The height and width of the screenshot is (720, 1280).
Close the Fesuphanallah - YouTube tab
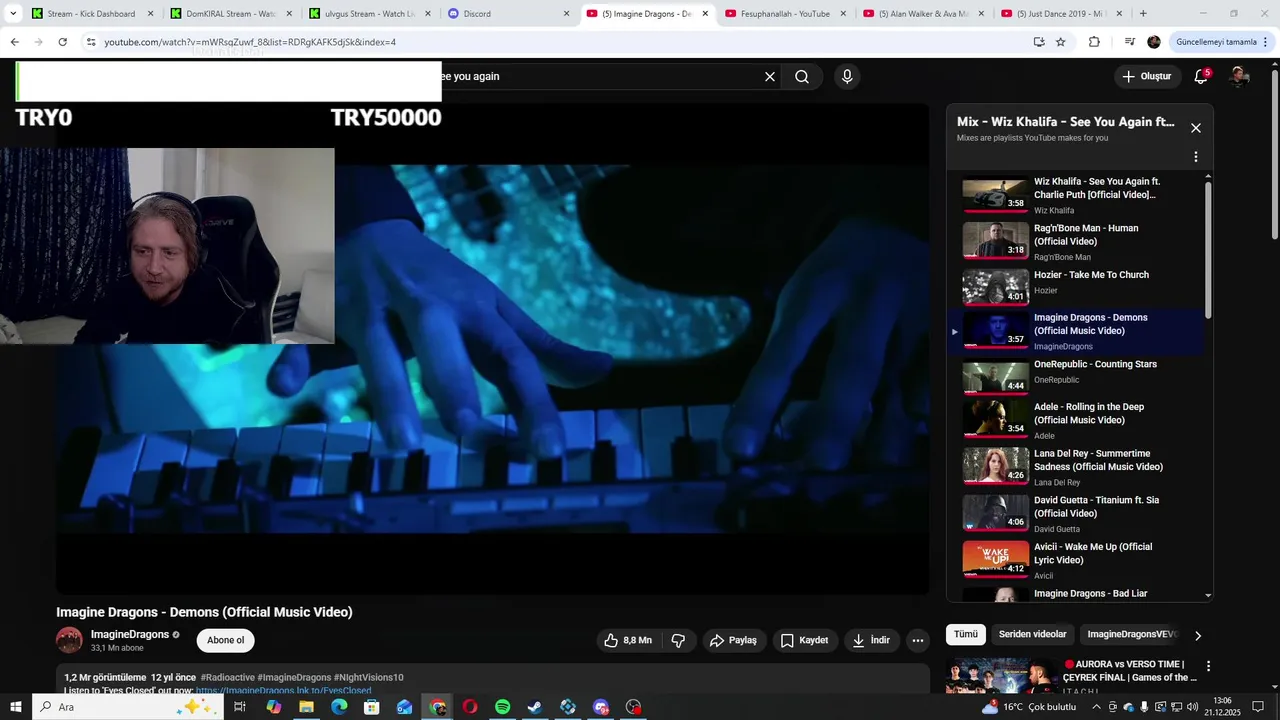(844, 14)
